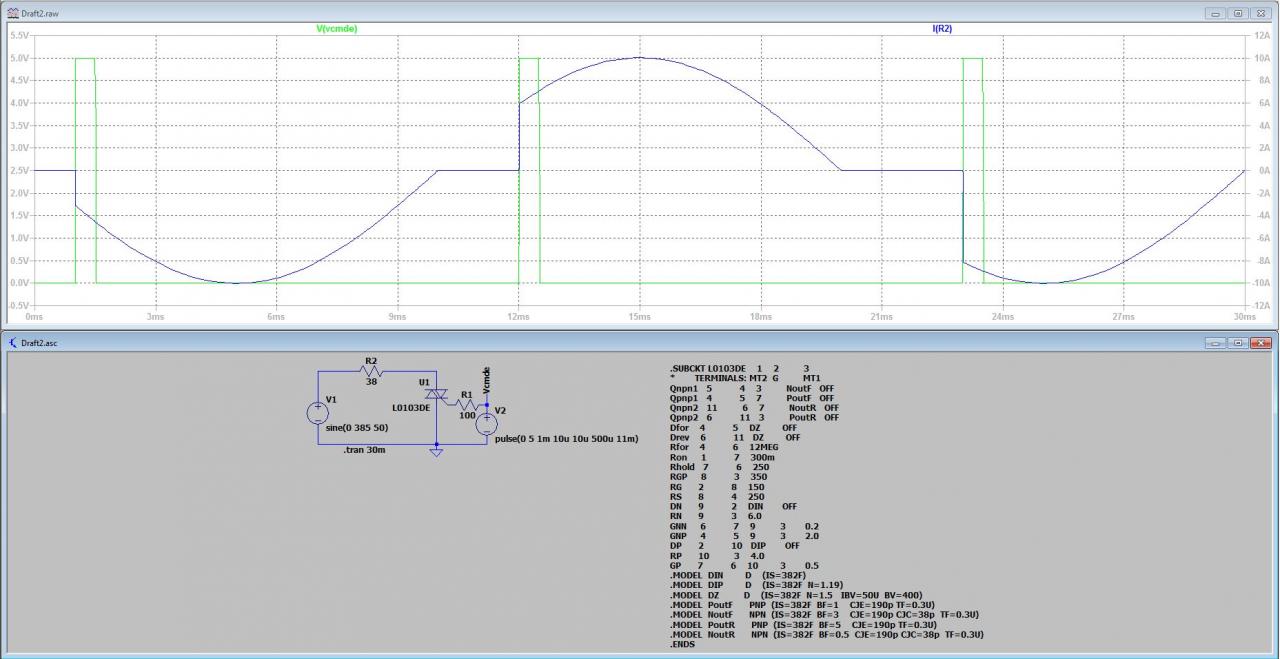Select the R2 resistor symbol
Viewport: 1280px width, 659px height.
pyautogui.click(x=372, y=371)
